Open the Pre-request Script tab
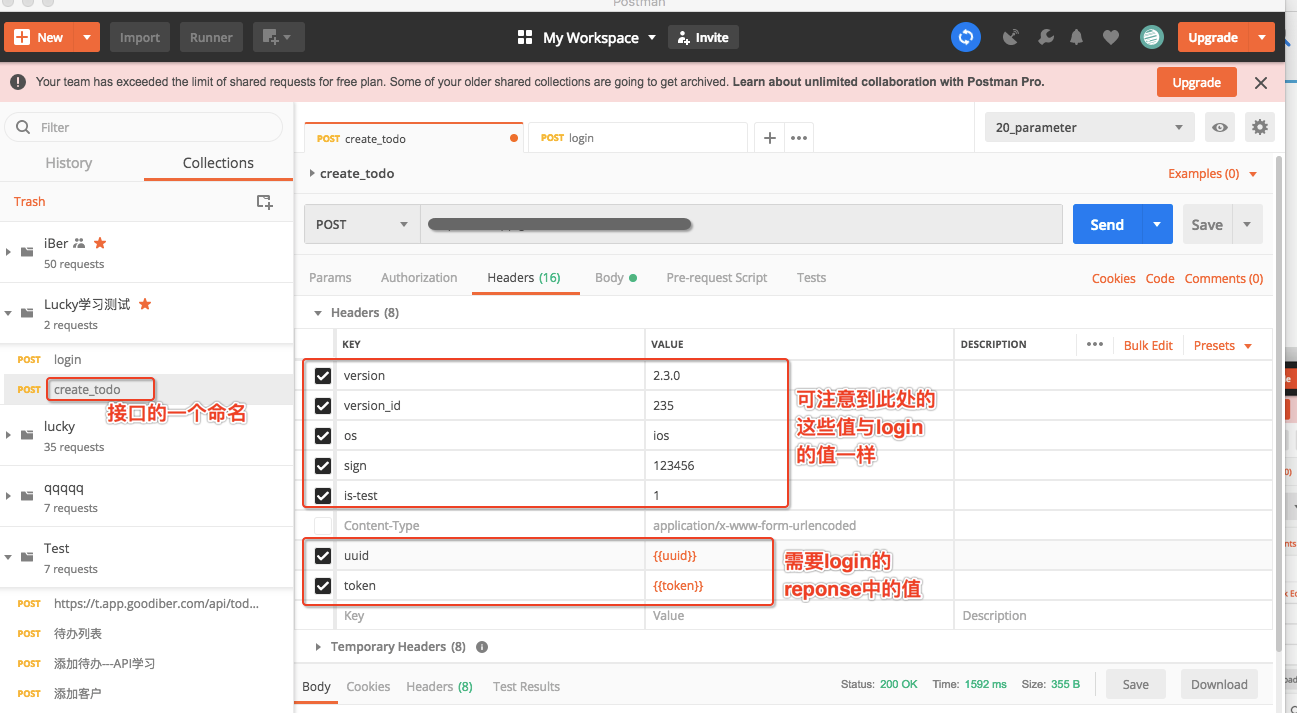The image size is (1297, 713). [x=717, y=278]
